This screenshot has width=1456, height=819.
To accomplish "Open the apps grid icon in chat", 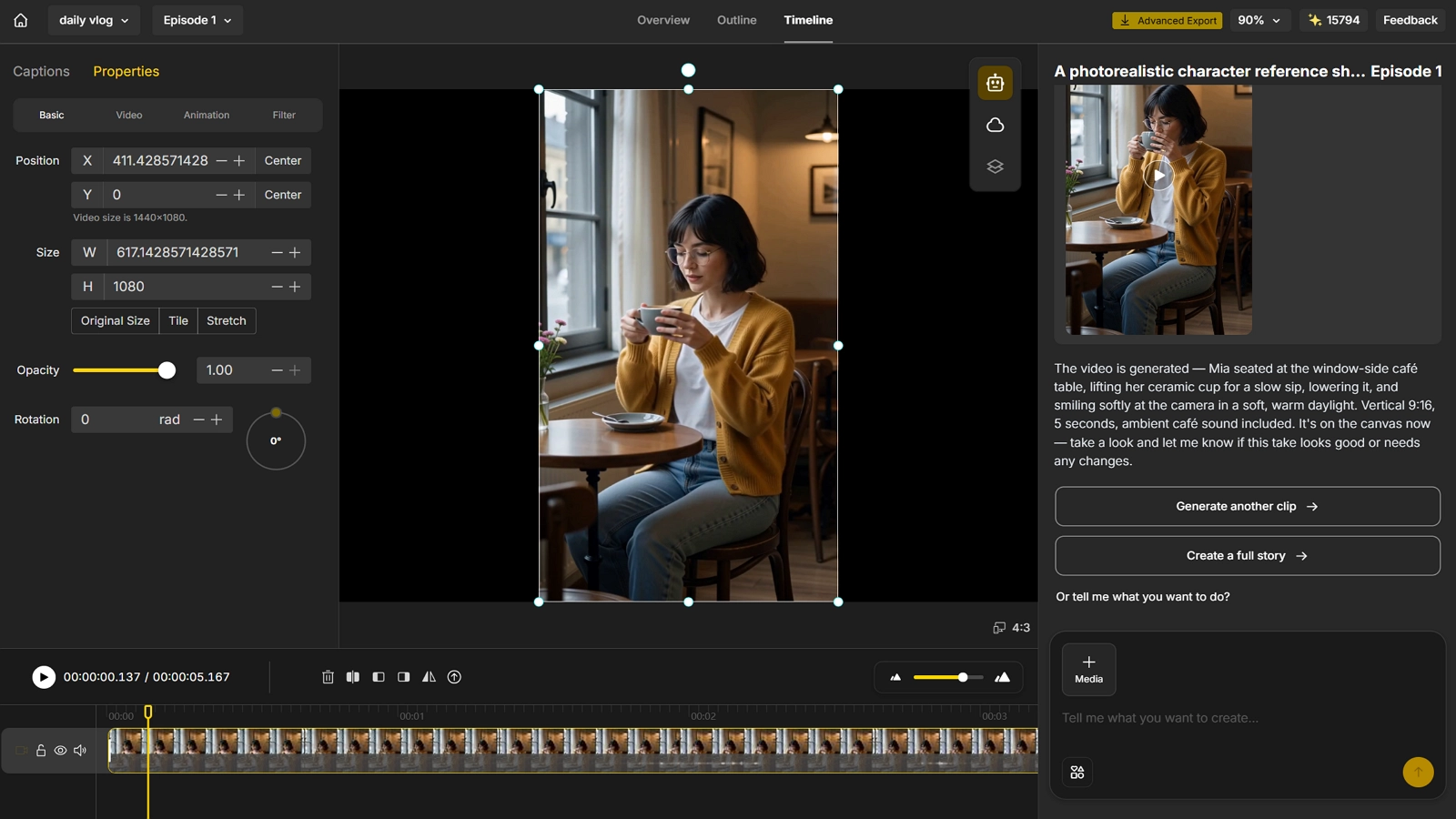I will (x=1077, y=773).
